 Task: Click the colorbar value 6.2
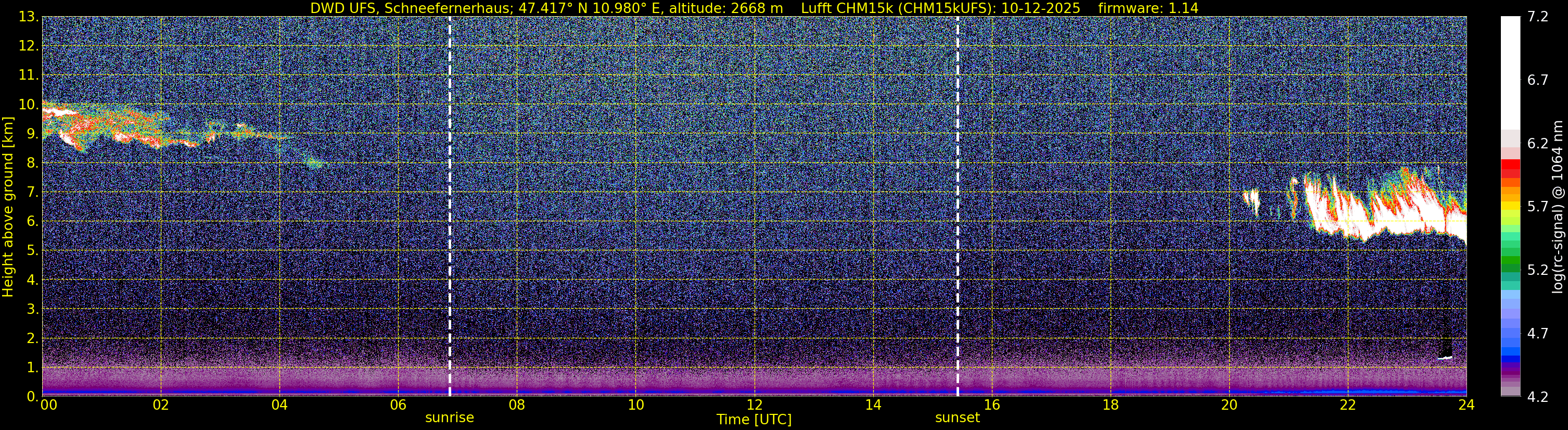point(1538,144)
